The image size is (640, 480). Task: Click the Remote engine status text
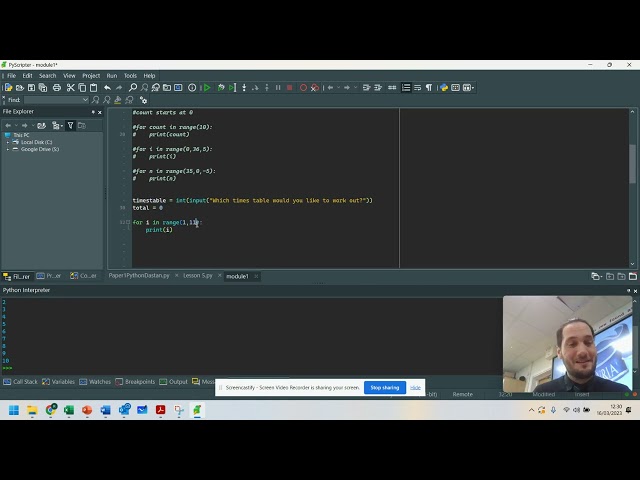tap(462, 394)
